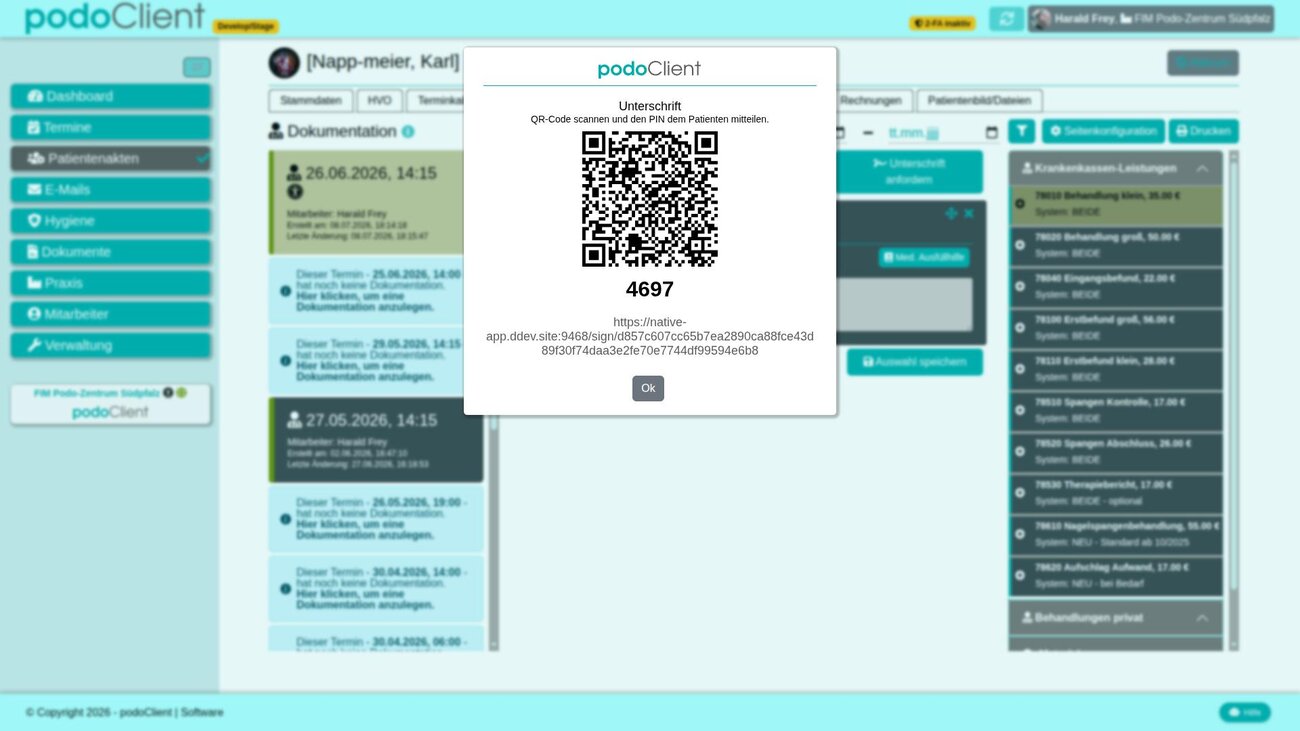Click the 2-FA inaktiv warning badge
Image resolution: width=1300 pixels, height=731 pixels.
point(942,23)
